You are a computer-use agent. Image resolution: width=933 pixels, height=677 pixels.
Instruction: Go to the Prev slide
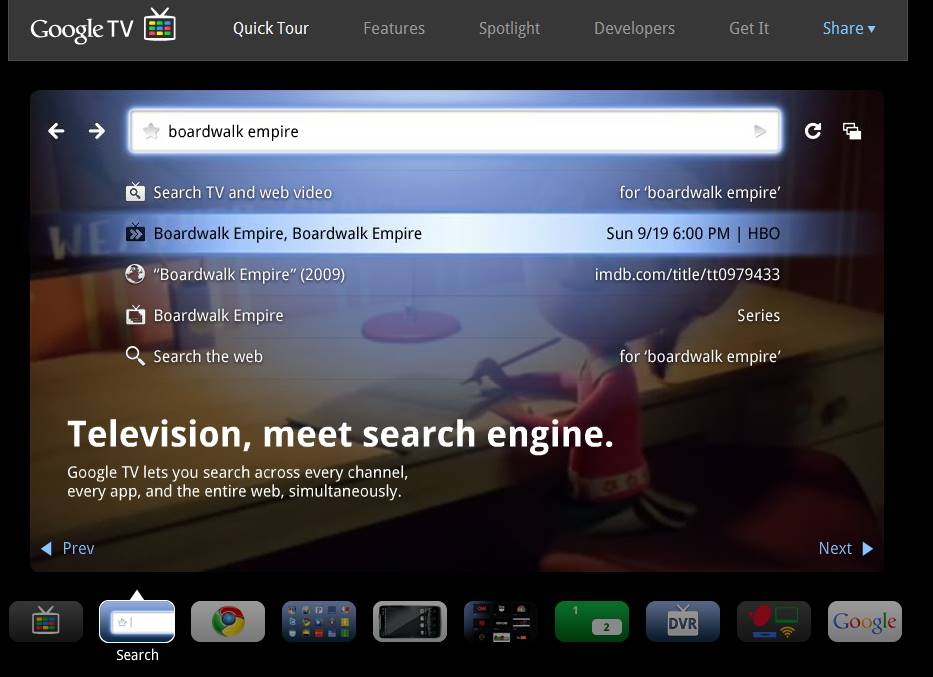pyautogui.click(x=67, y=548)
